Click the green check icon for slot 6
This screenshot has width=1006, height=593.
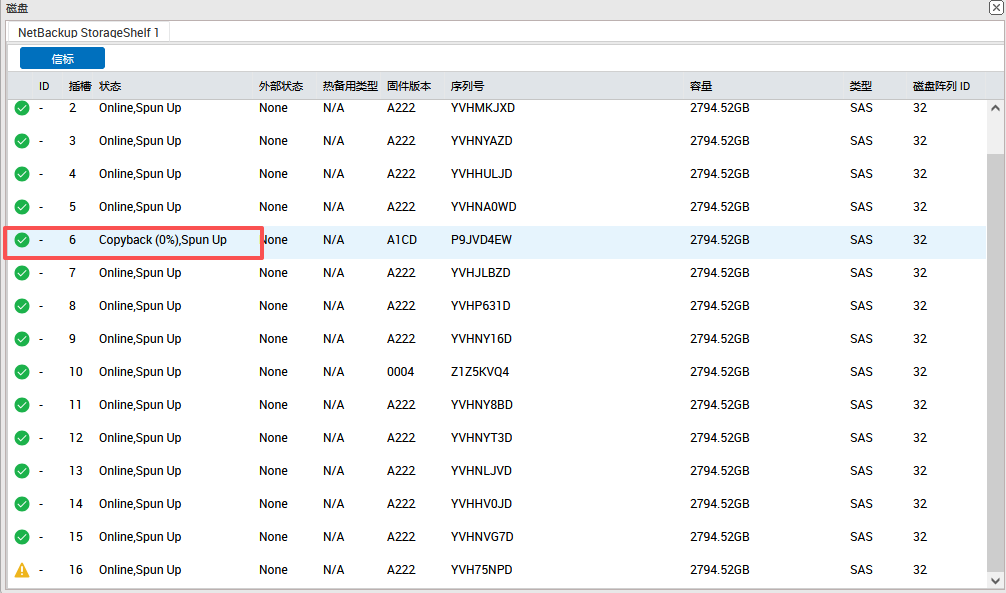coord(21,240)
